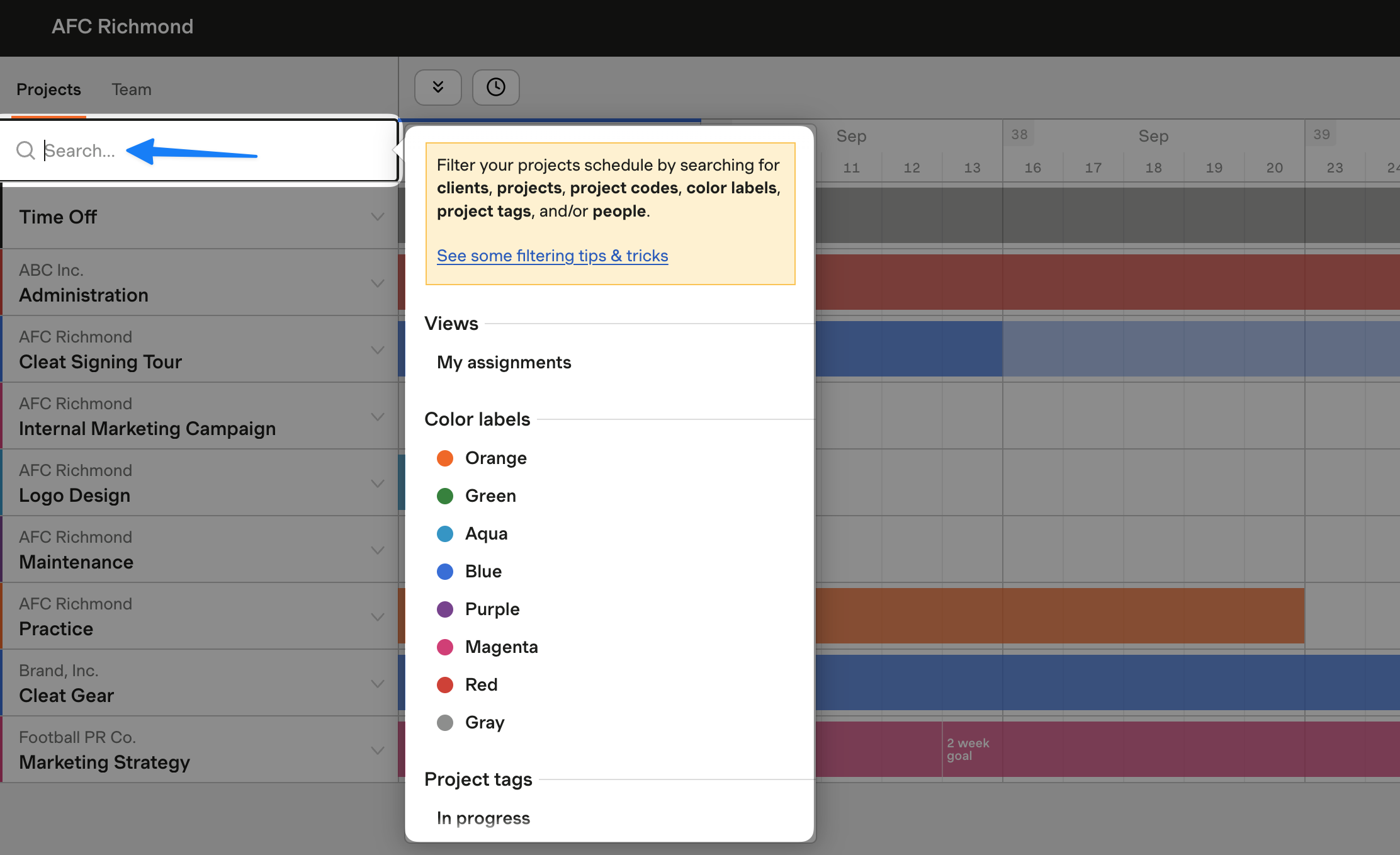Click the Marketing Strategy project name
The height and width of the screenshot is (855, 1400).
pyautogui.click(x=104, y=762)
